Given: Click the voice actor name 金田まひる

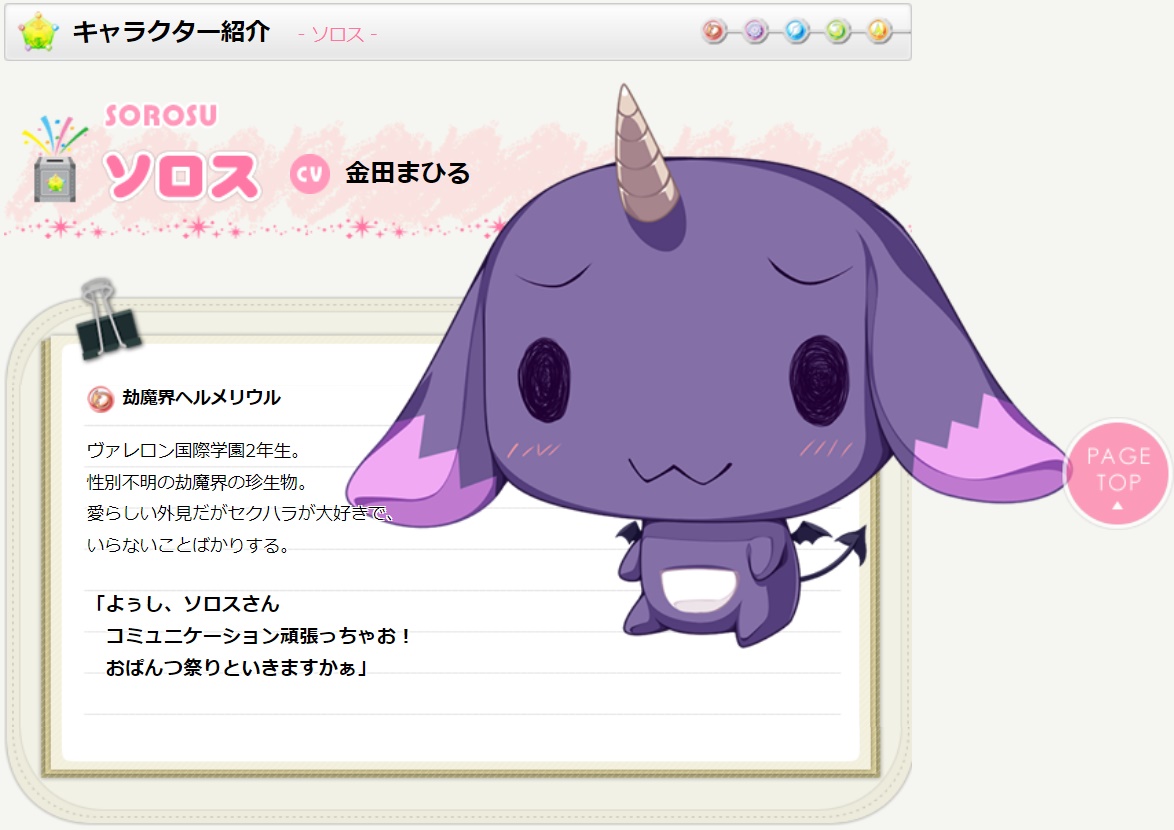Looking at the screenshot, I should [407, 173].
